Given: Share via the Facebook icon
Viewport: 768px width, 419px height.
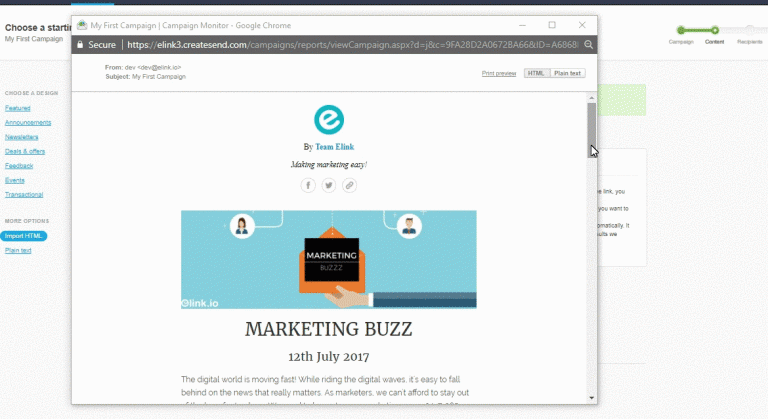Looking at the screenshot, I should point(308,185).
